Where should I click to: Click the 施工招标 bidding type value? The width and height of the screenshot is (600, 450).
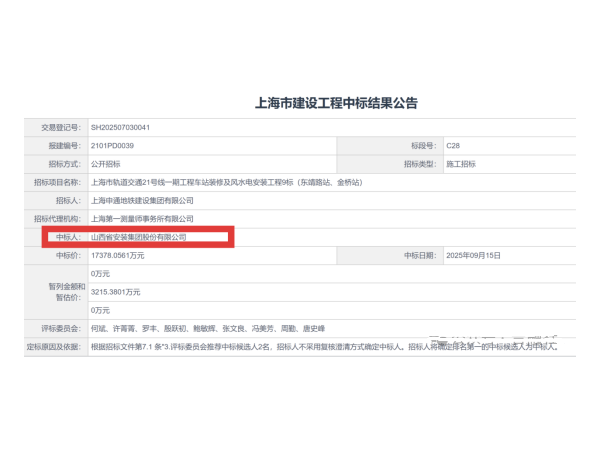461,164
